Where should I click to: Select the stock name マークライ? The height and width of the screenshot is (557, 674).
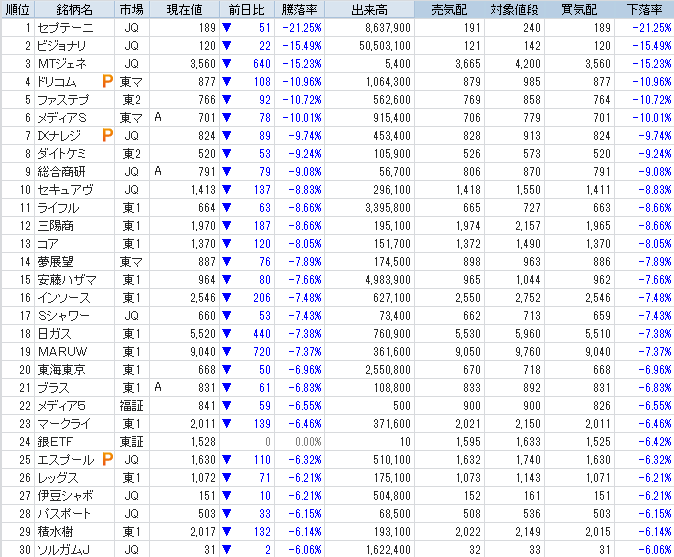64,424
